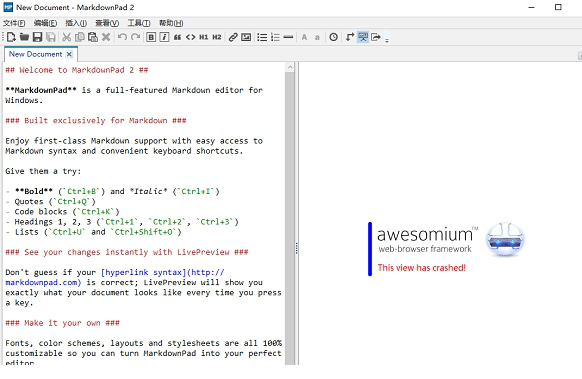This screenshot has width=582, height=379.
Task: Save the document with the floppy icon
Action: 37,37
